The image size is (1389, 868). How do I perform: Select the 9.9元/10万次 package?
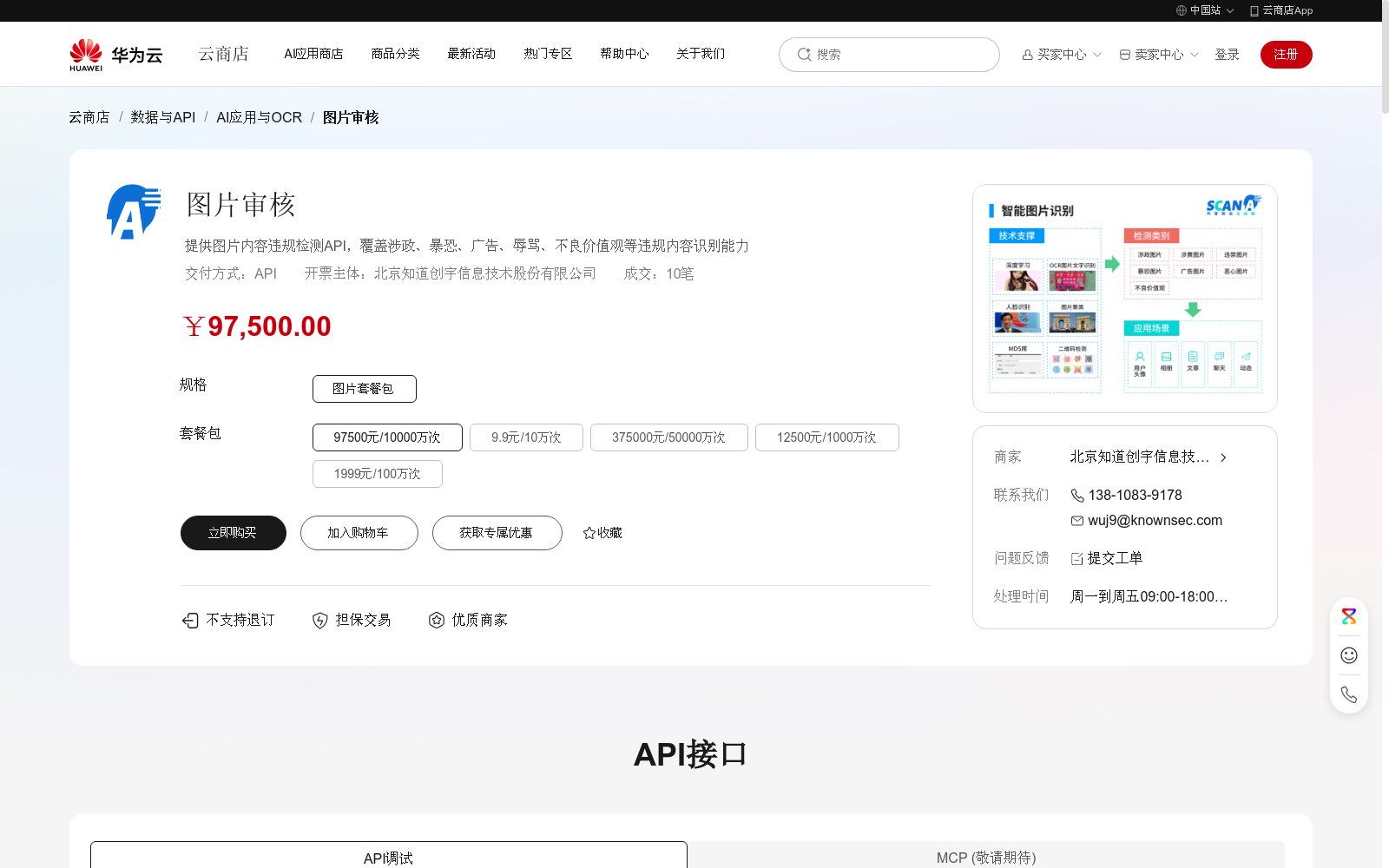click(526, 437)
